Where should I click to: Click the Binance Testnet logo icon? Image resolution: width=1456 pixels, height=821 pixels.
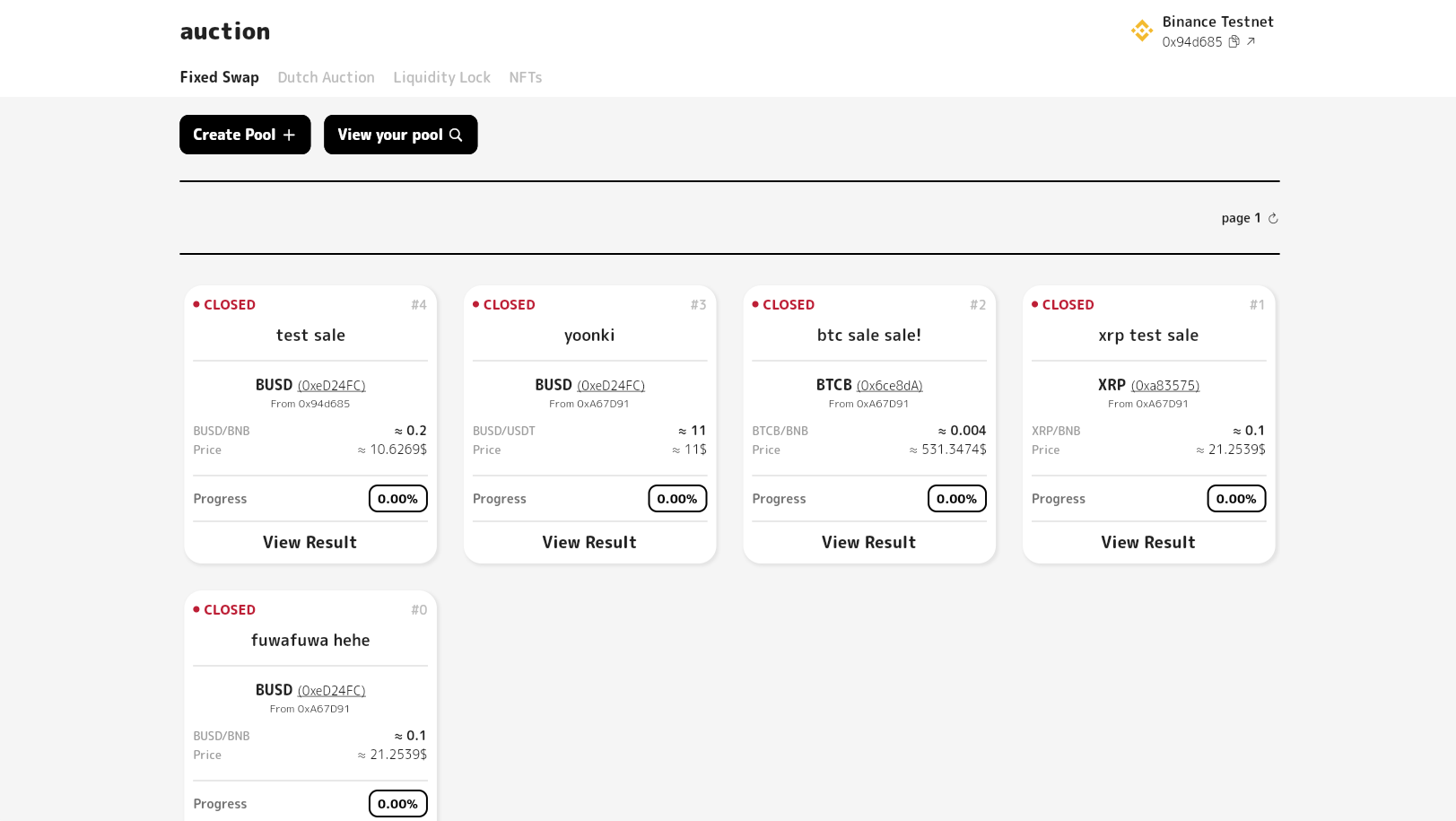pos(1141,31)
